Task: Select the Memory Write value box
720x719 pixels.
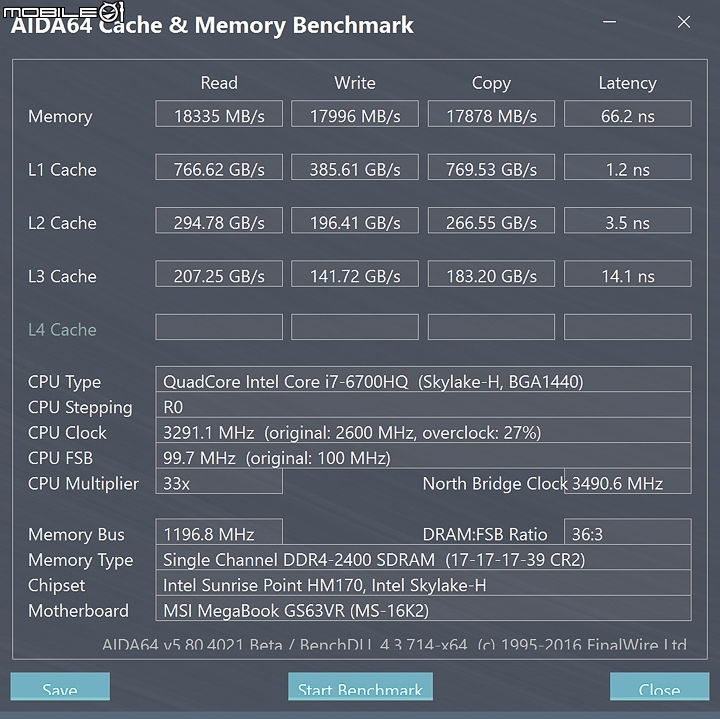Action: [x=355, y=114]
